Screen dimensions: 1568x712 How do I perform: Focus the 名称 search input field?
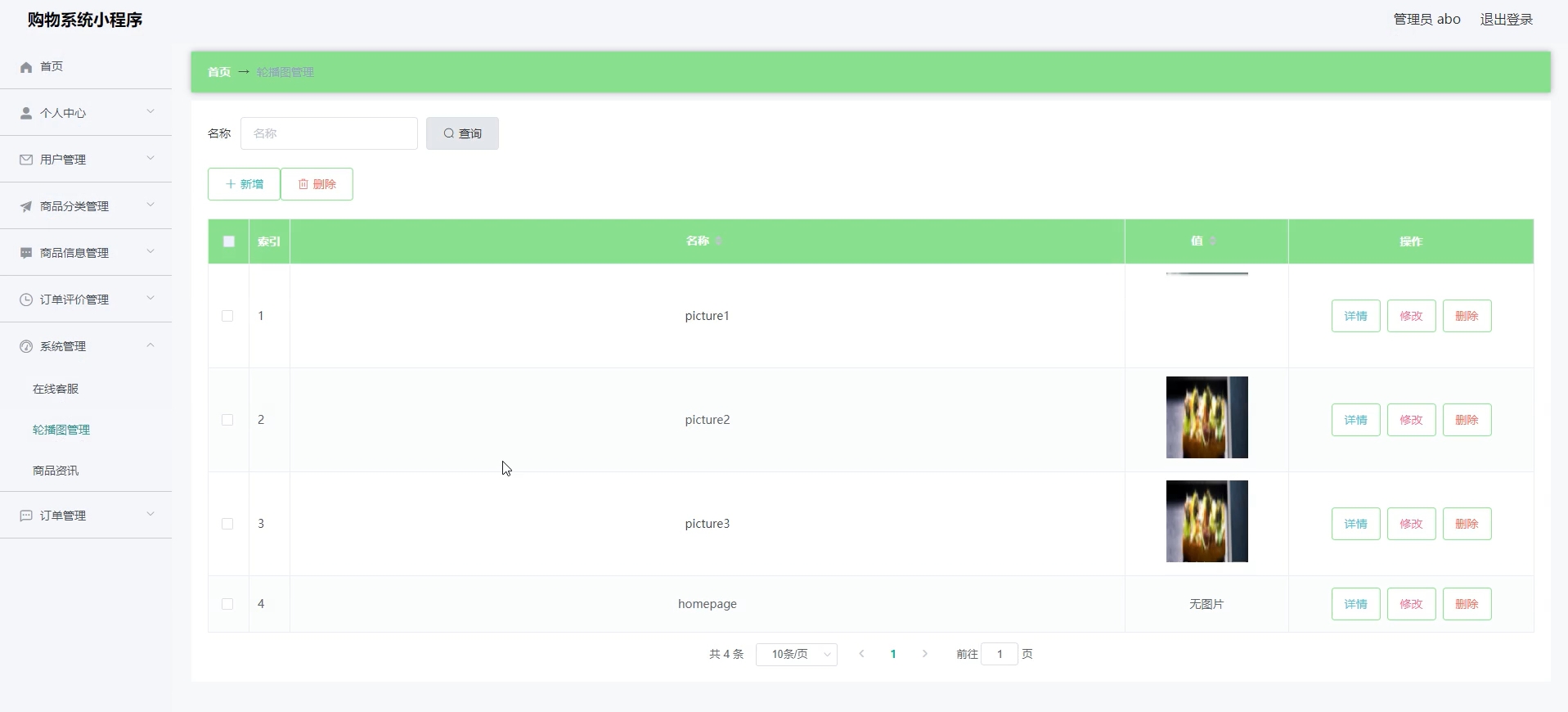coord(329,133)
